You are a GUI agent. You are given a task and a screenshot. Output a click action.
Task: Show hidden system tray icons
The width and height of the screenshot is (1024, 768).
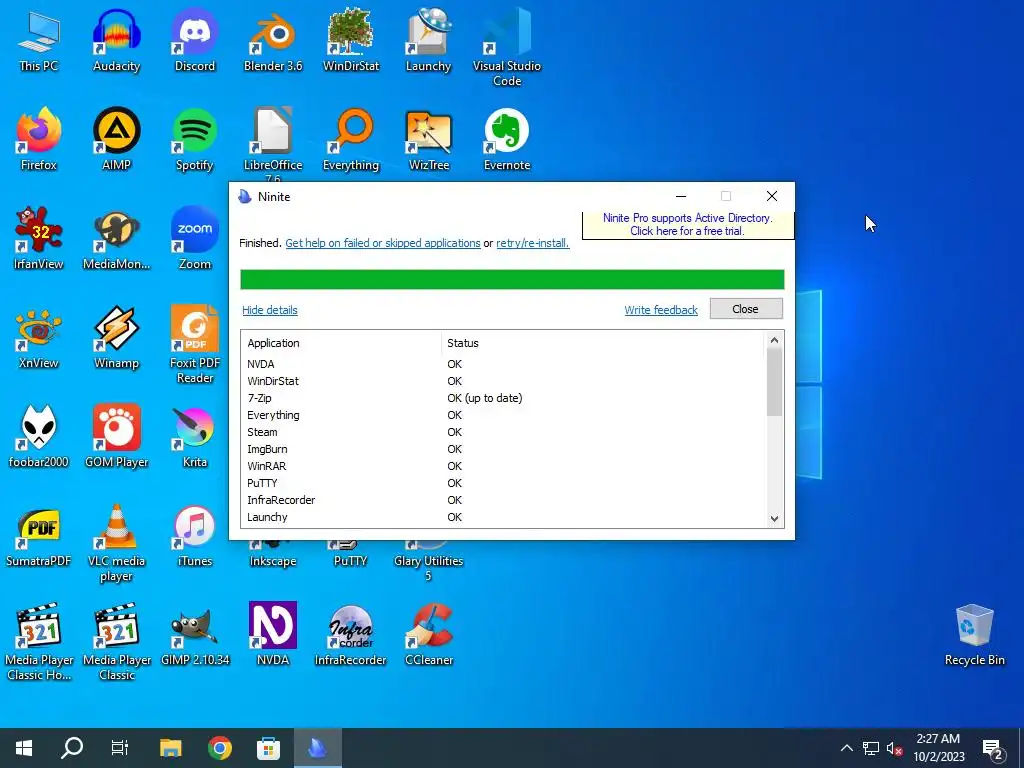[846, 748]
